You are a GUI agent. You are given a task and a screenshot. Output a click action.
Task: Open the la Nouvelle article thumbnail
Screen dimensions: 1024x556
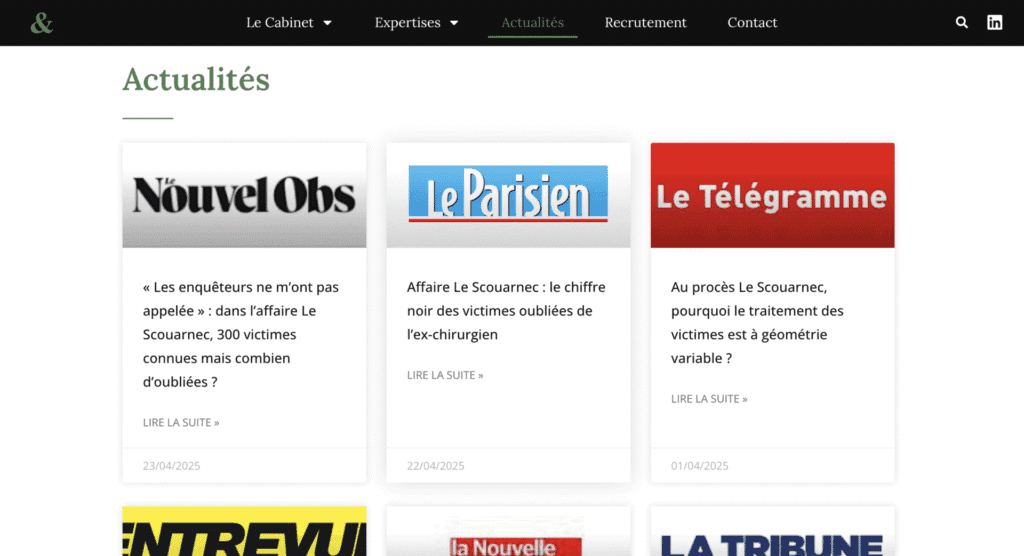coord(508,531)
